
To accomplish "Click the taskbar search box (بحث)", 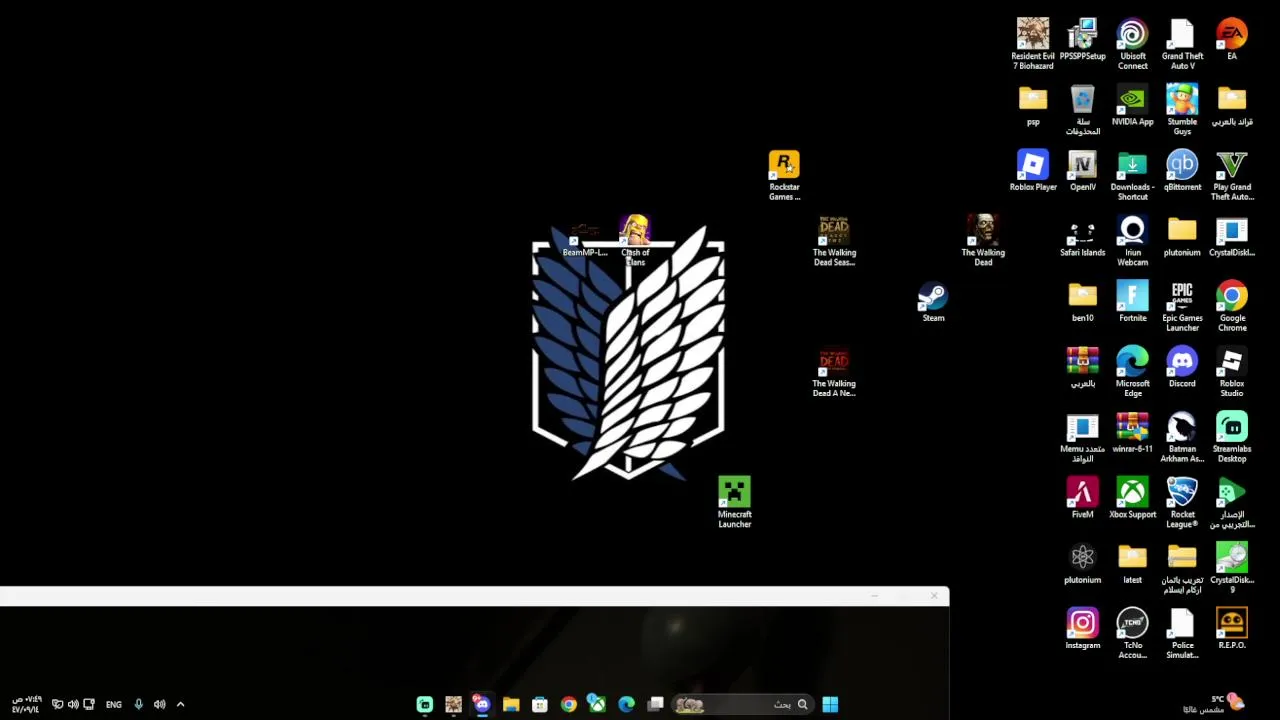I will click(x=741, y=704).
